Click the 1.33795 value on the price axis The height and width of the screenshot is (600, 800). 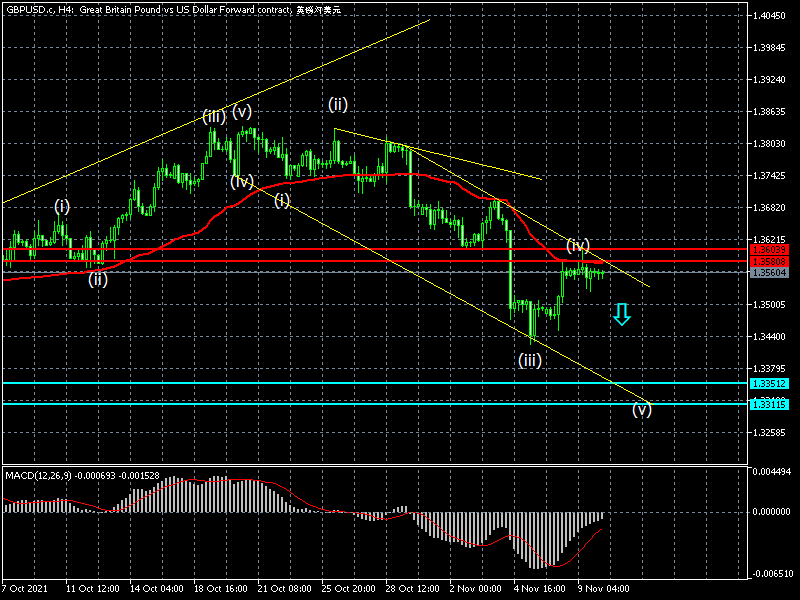point(769,368)
